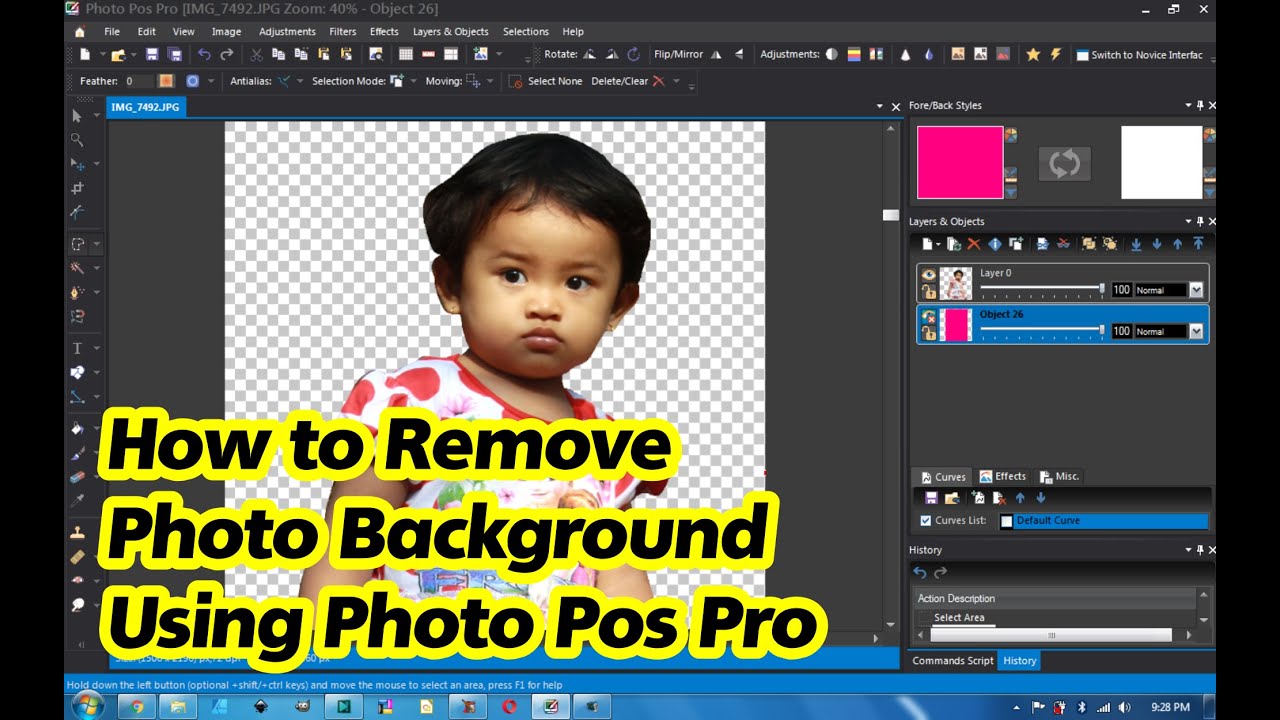The image size is (1280, 720).
Task: Switch to the Commands Script tab
Action: point(953,661)
